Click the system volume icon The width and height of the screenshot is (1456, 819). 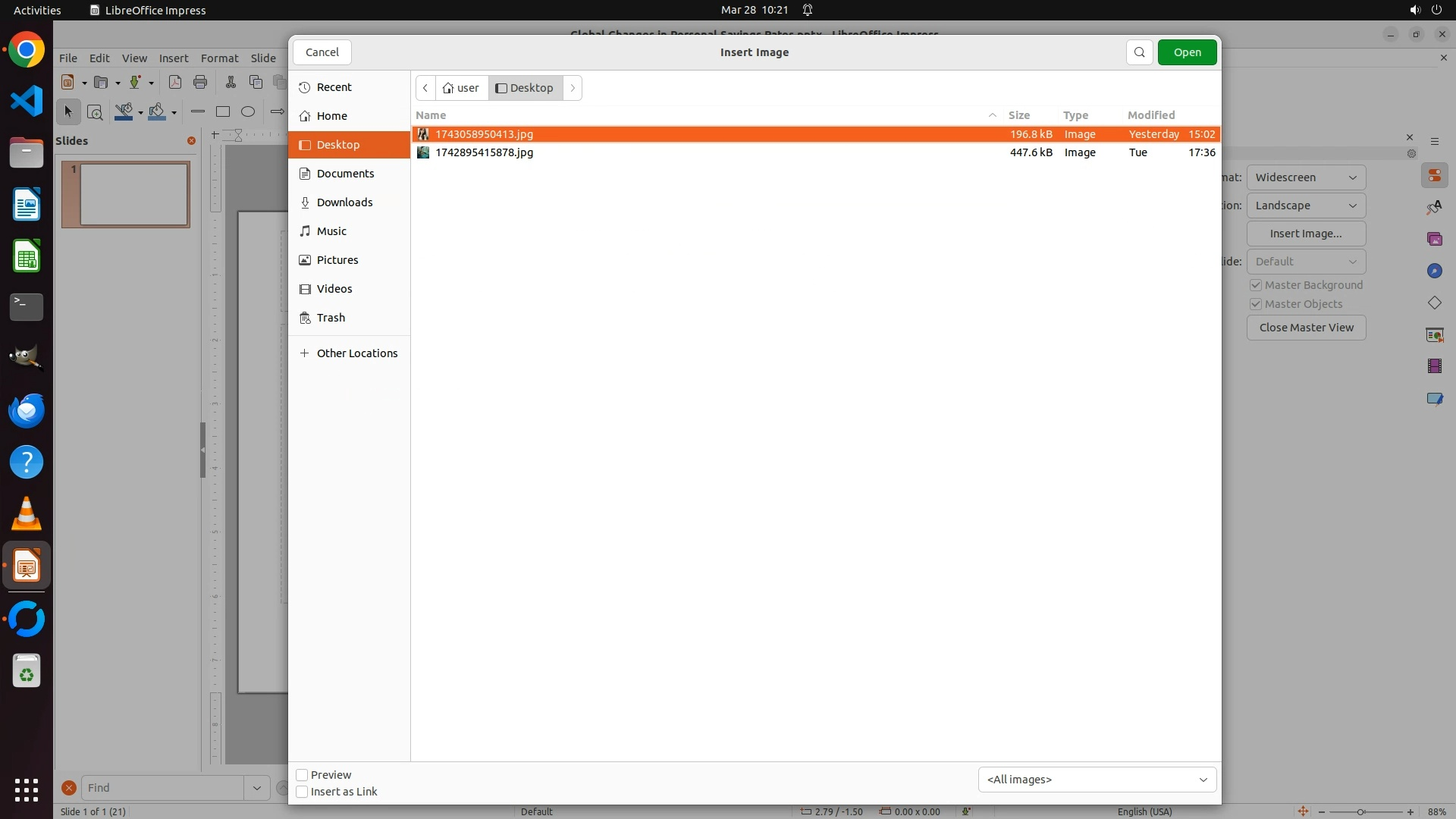click(x=1414, y=10)
